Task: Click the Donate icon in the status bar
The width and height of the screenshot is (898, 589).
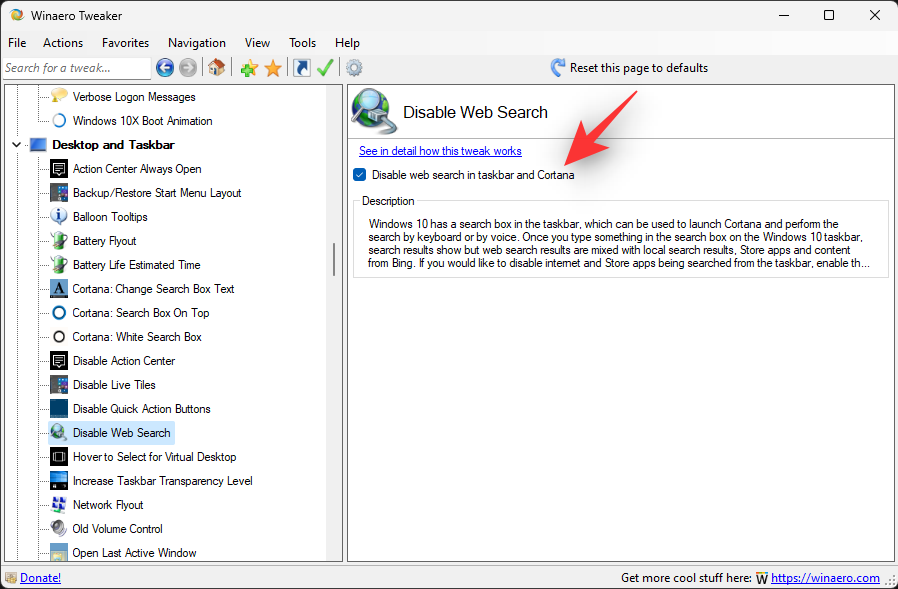Action: (x=10, y=578)
